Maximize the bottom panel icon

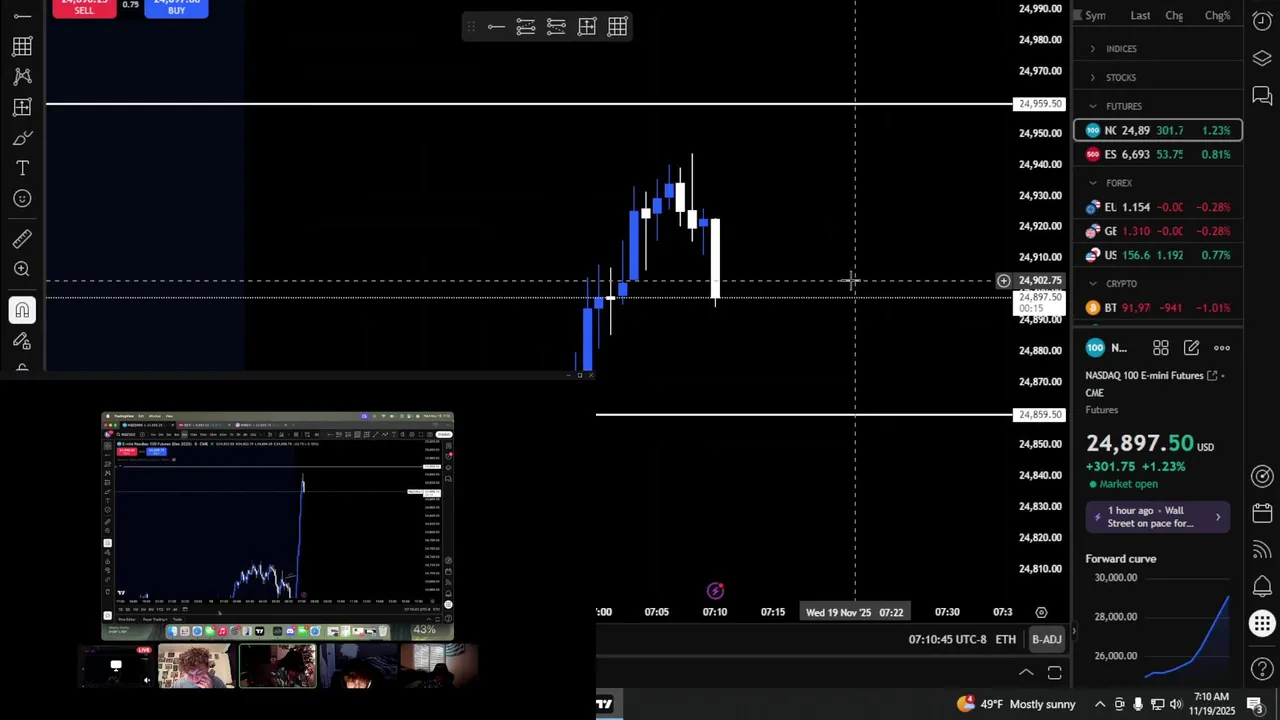click(x=1054, y=672)
